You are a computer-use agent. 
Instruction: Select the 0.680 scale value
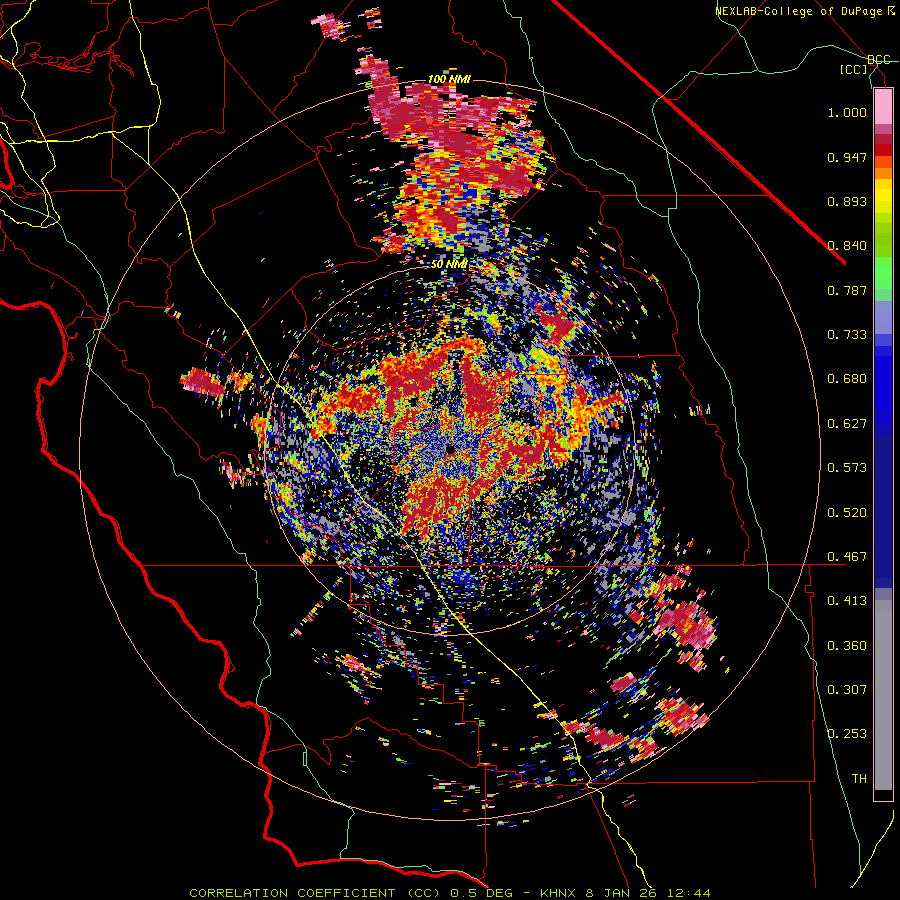(x=847, y=379)
